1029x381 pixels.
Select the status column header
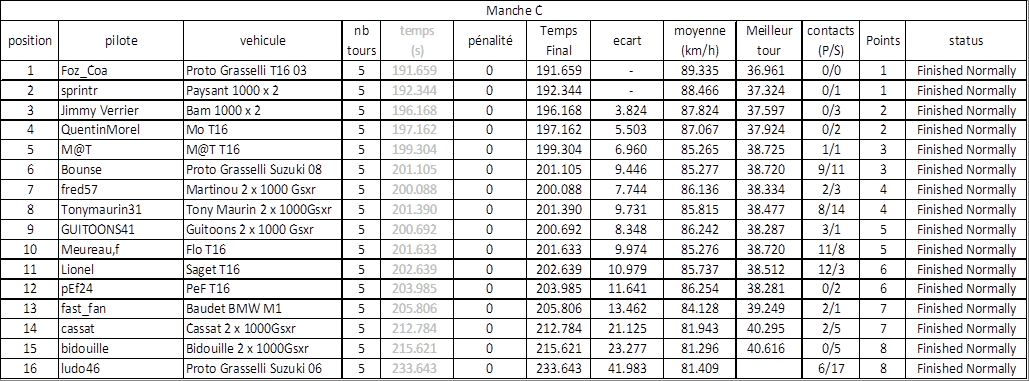(966, 41)
